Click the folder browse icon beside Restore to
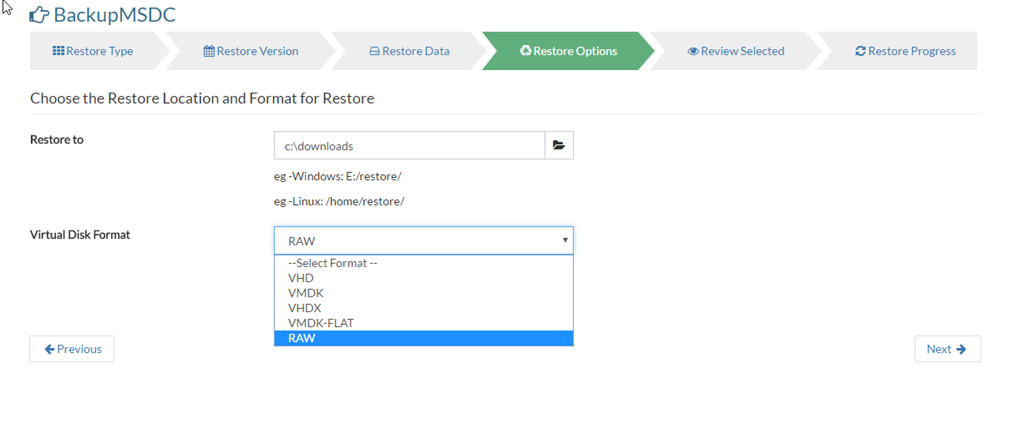This screenshot has height=429, width=1024. point(559,146)
